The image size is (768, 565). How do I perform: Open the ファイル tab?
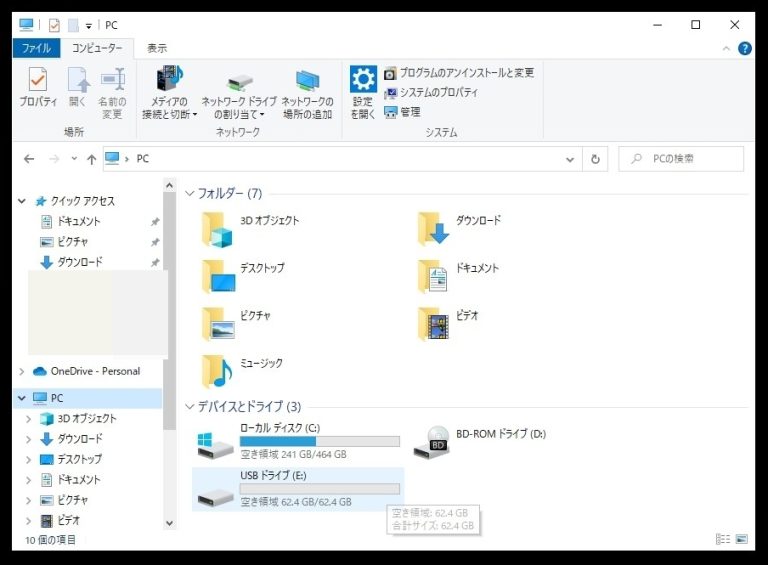click(x=36, y=48)
